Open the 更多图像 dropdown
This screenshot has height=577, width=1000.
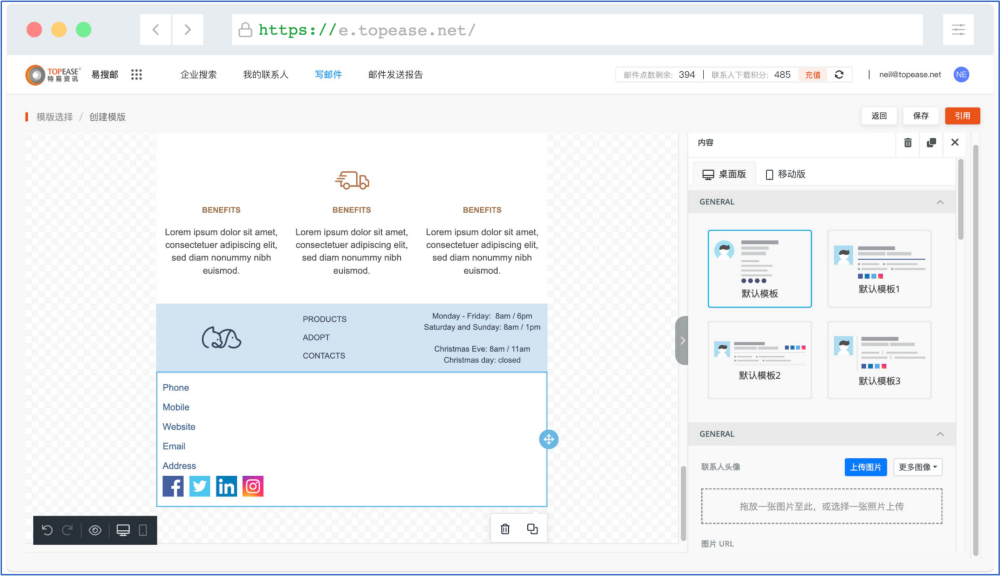tap(918, 467)
